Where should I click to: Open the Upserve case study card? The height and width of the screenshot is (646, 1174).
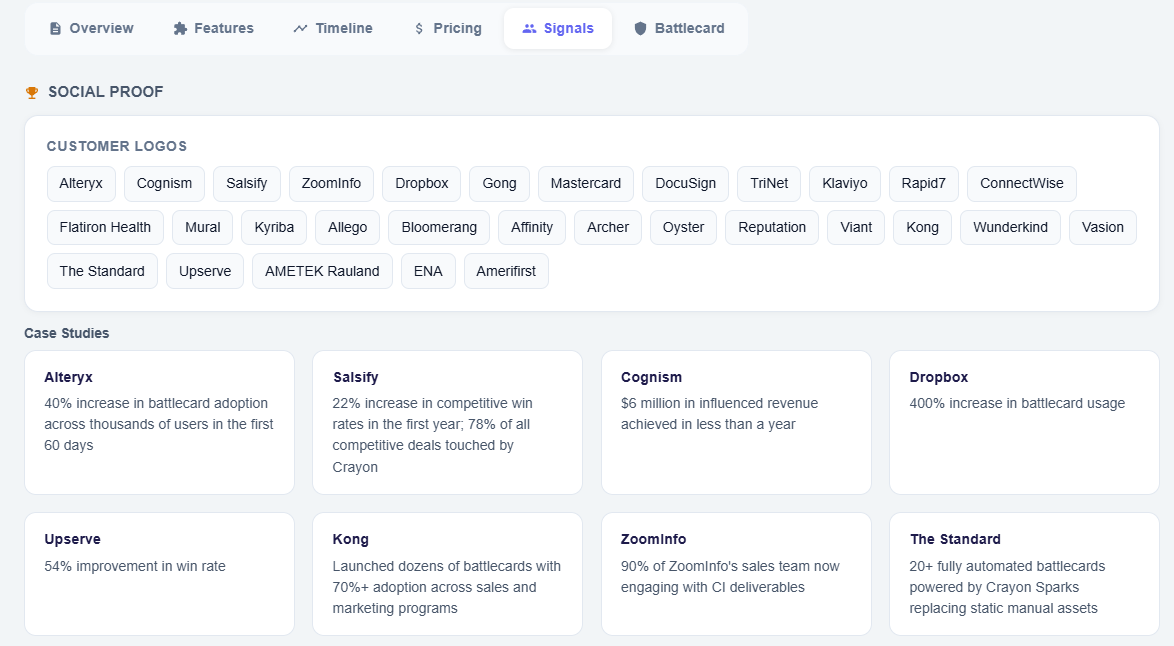159,574
